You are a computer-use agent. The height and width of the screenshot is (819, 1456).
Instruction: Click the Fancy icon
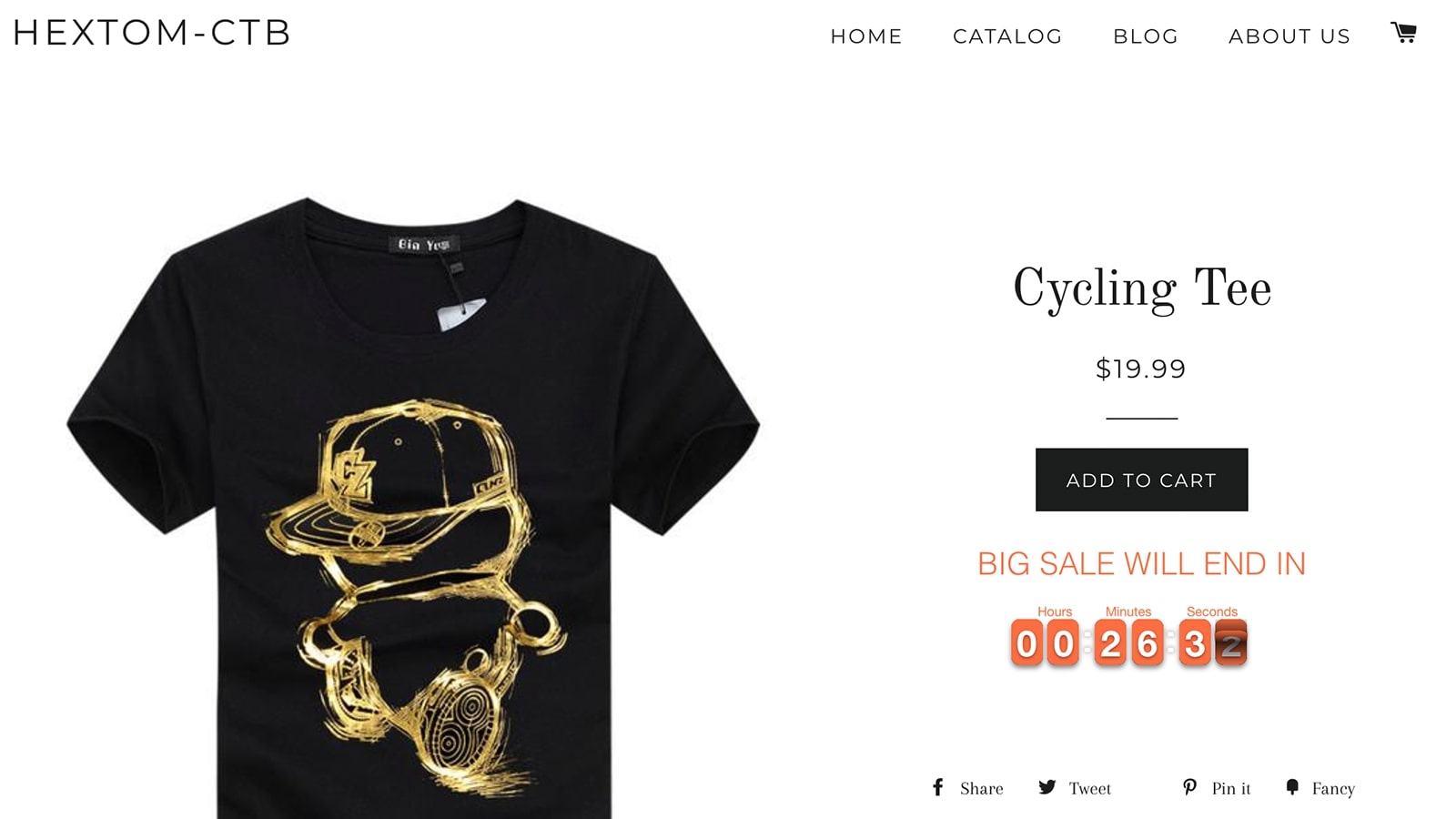(x=1292, y=787)
